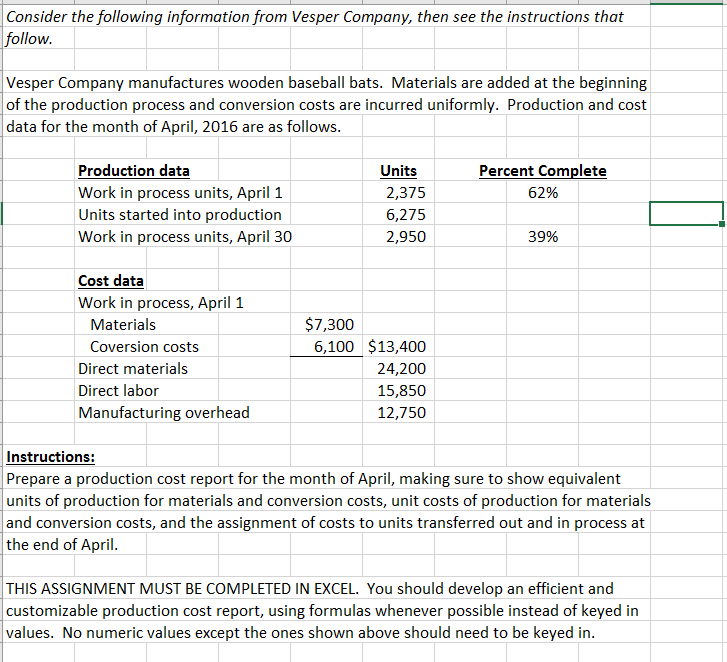This screenshot has width=727, height=662.
Task: Select the 39% percent complete cell
Action: click(x=543, y=236)
